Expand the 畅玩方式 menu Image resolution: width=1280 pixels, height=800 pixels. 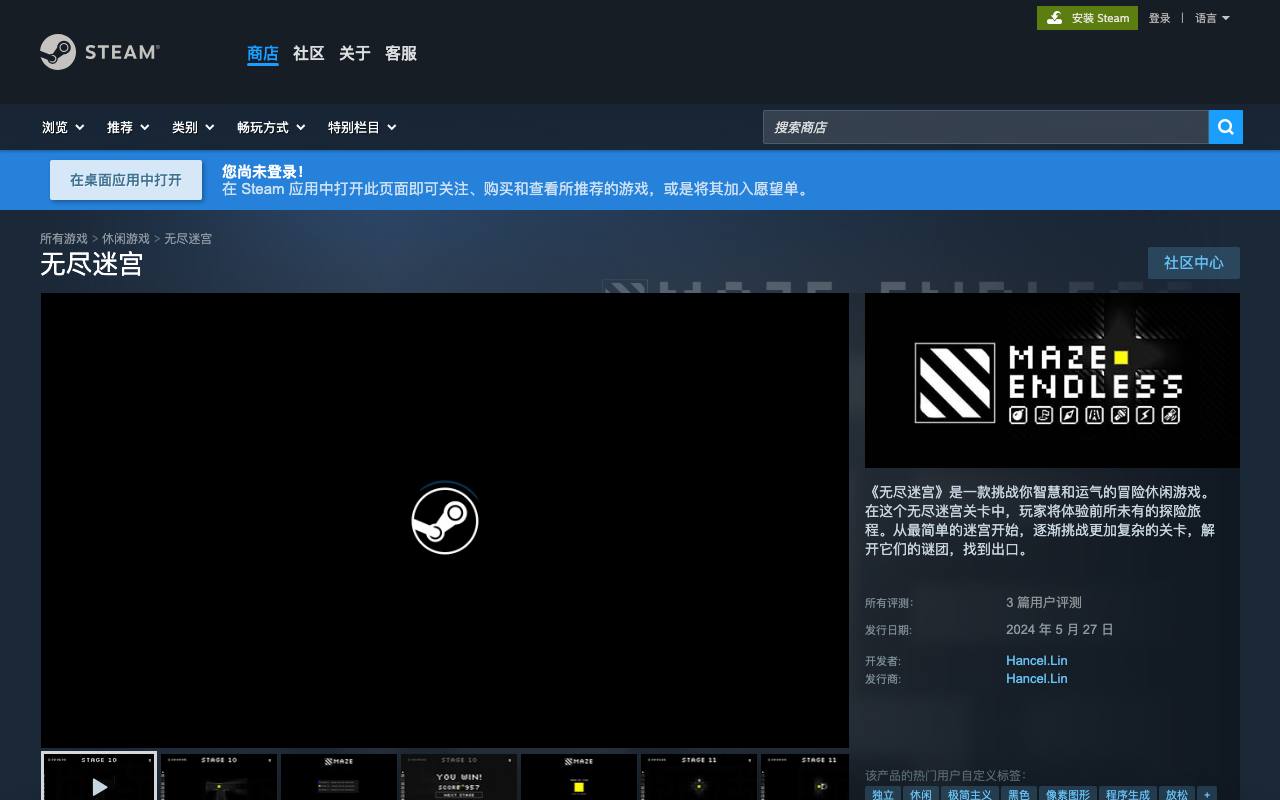(x=271, y=127)
